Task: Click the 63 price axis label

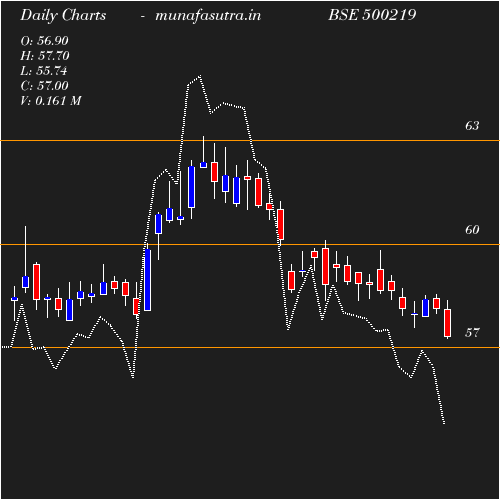Action: 472,126
